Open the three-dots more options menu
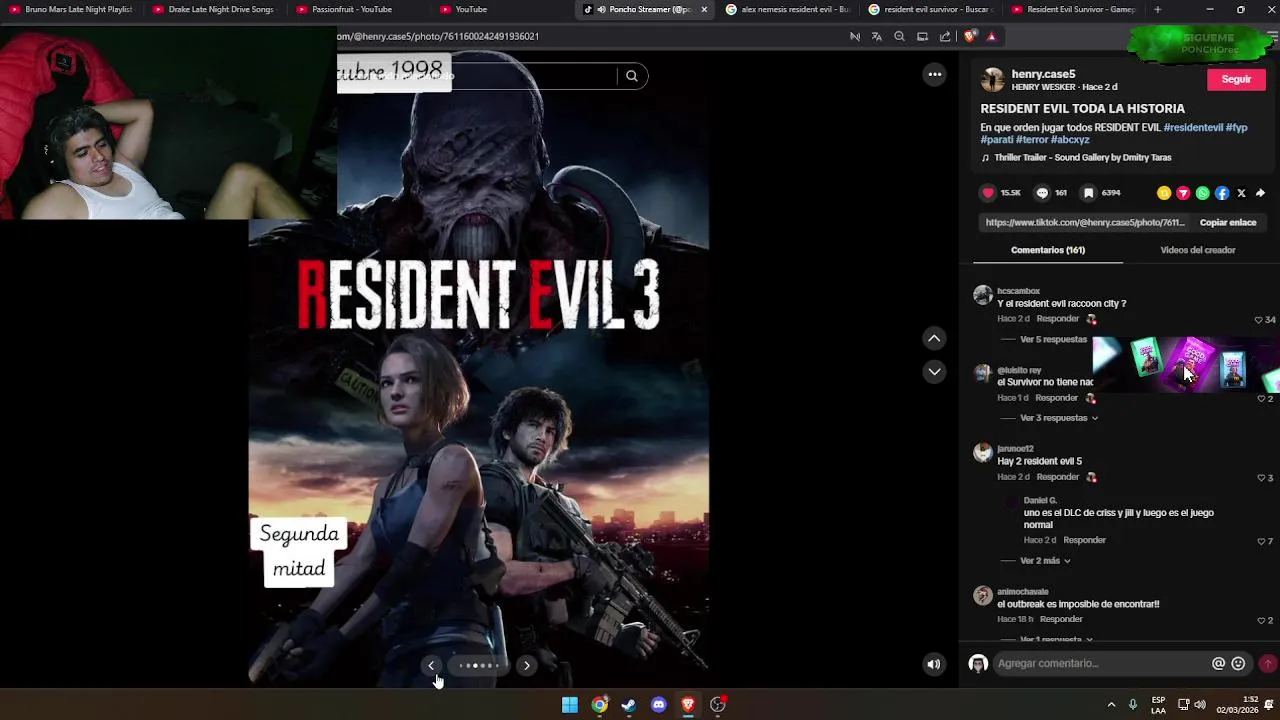 [934, 74]
